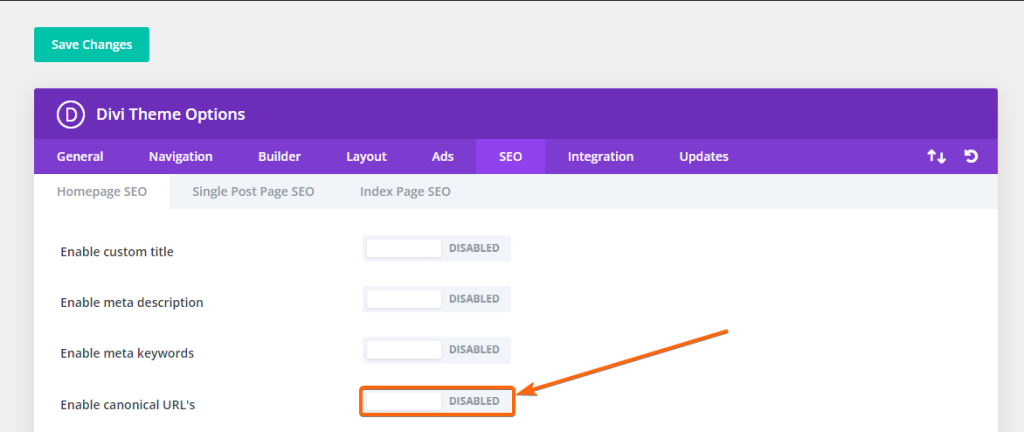Click the 'Enable custom title' label

point(117,251)
